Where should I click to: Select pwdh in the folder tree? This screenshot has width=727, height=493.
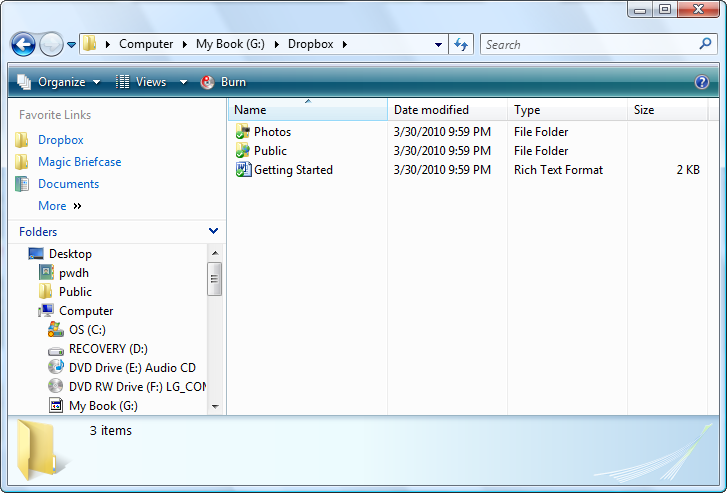point(74,273)
